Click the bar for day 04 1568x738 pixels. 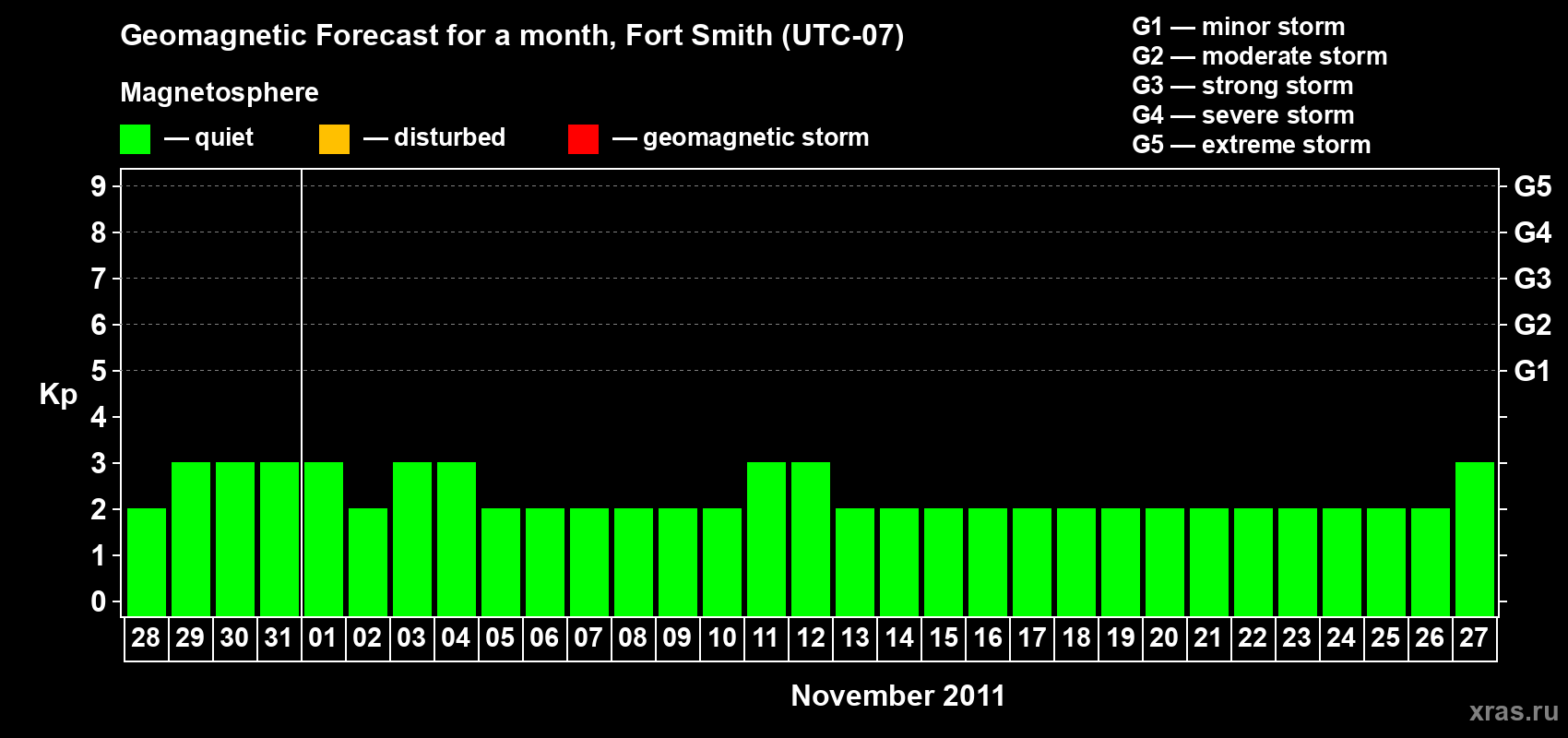tap(457, 539)
